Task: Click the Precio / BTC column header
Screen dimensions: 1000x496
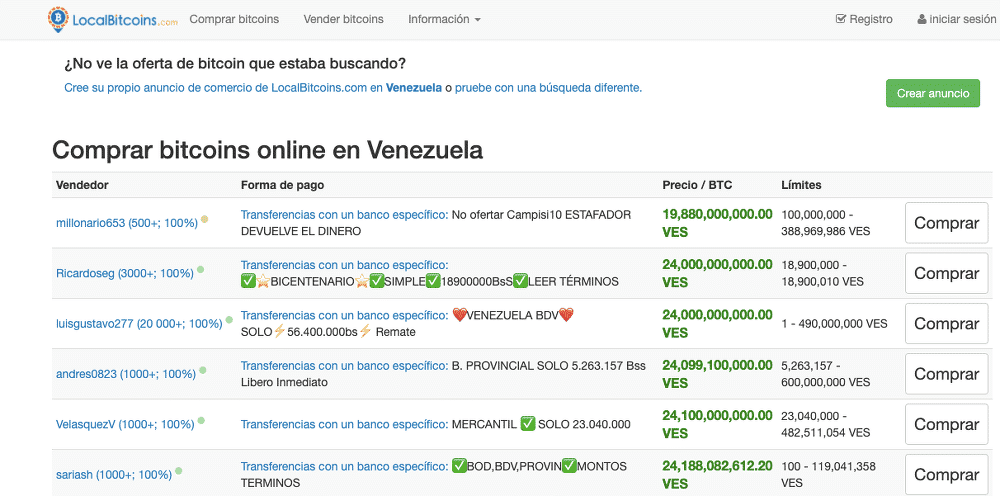Action: (x=697, y=186)
